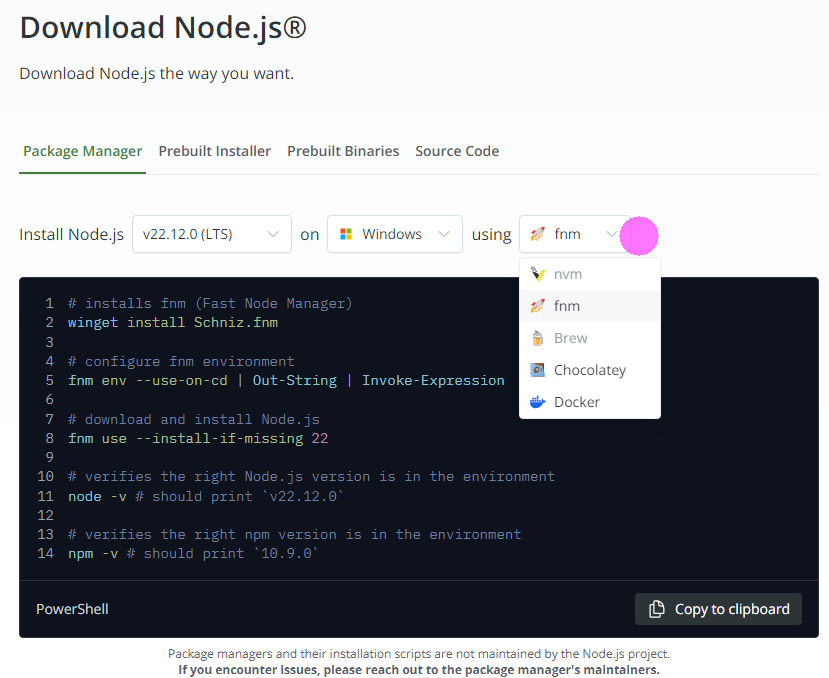Open the v22.12.0 (LTS) version dropdown
Viewport: 829px width, 678px height.
coord(211,234)
